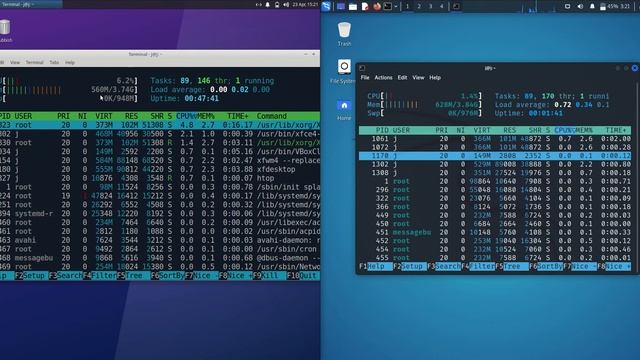Select the messagebu PID 451 row in right htop
The image size is (640, 360).
495,232
